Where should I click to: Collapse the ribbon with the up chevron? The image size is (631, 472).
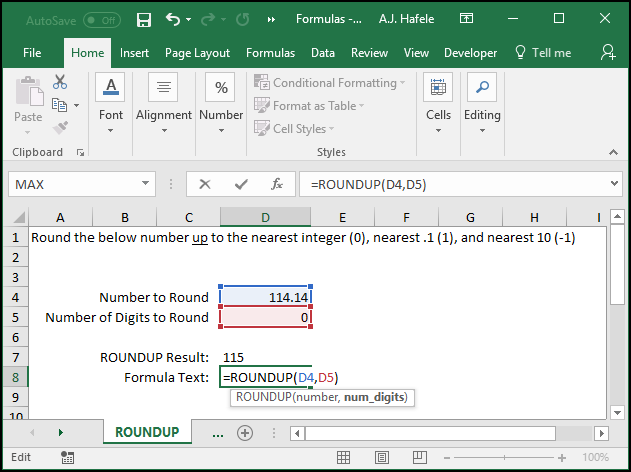(x=613, y=152)
